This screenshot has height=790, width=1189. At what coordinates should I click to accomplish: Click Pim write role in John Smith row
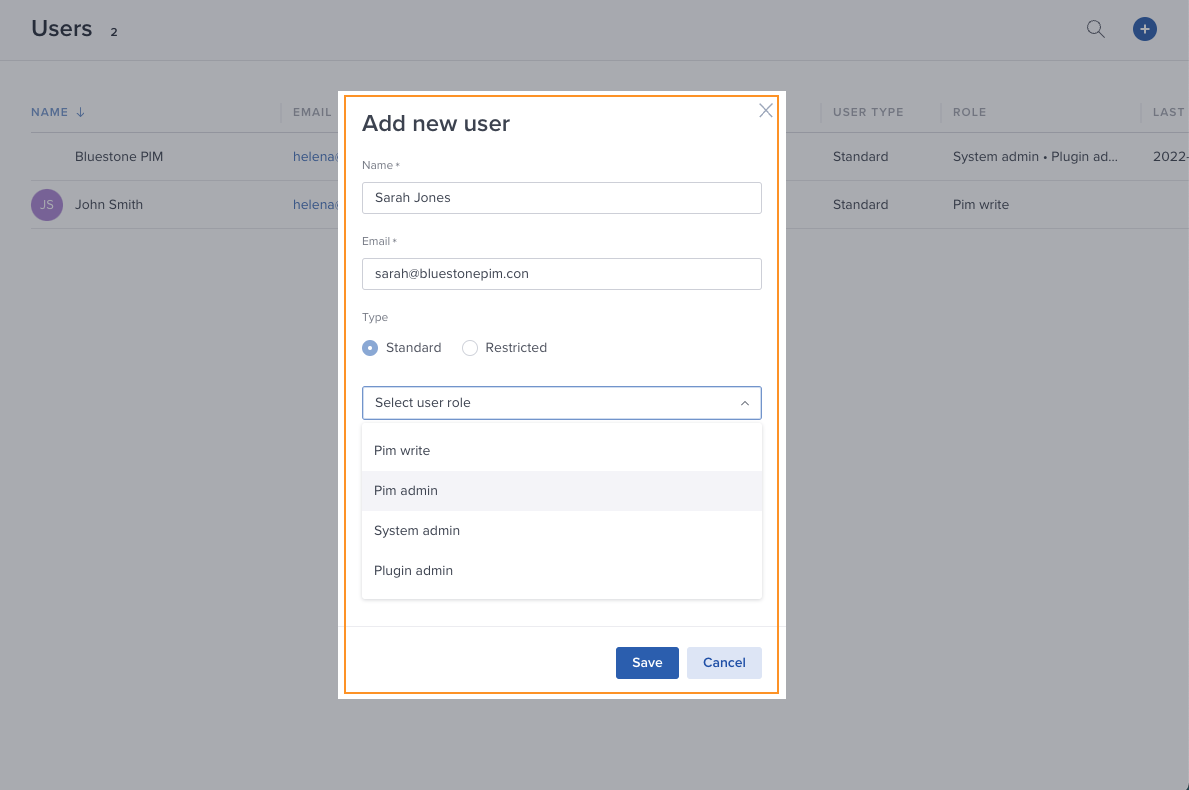pos(980,205)
